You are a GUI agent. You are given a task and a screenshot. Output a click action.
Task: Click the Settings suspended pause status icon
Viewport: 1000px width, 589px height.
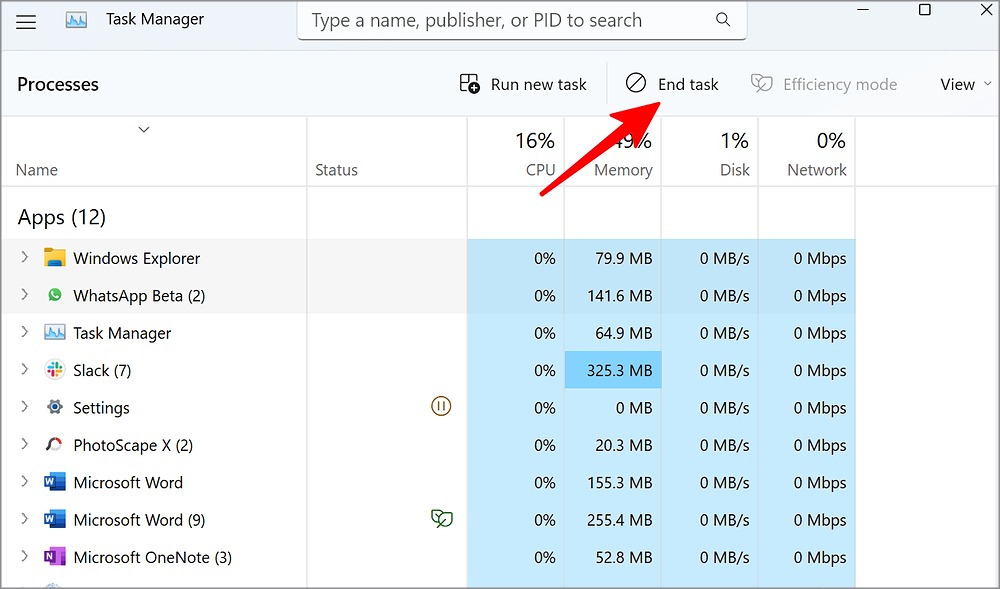click(441, 406)
